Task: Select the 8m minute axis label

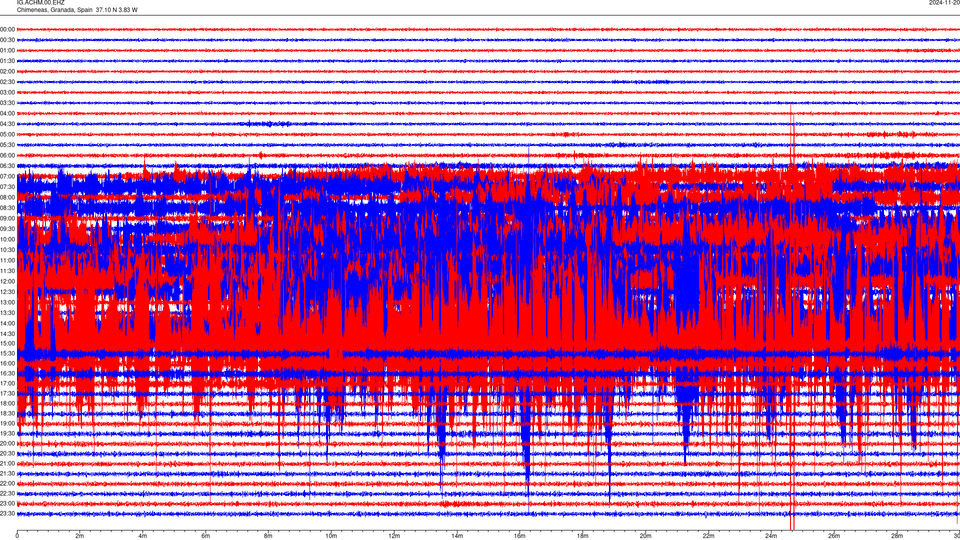Action: [268, 536]
